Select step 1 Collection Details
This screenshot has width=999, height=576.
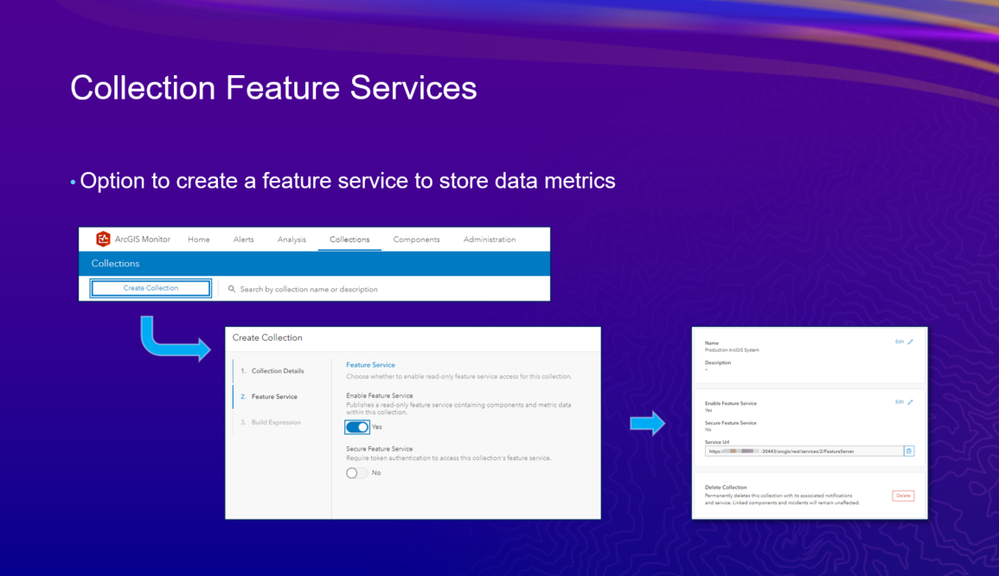(x=272, y=371)
